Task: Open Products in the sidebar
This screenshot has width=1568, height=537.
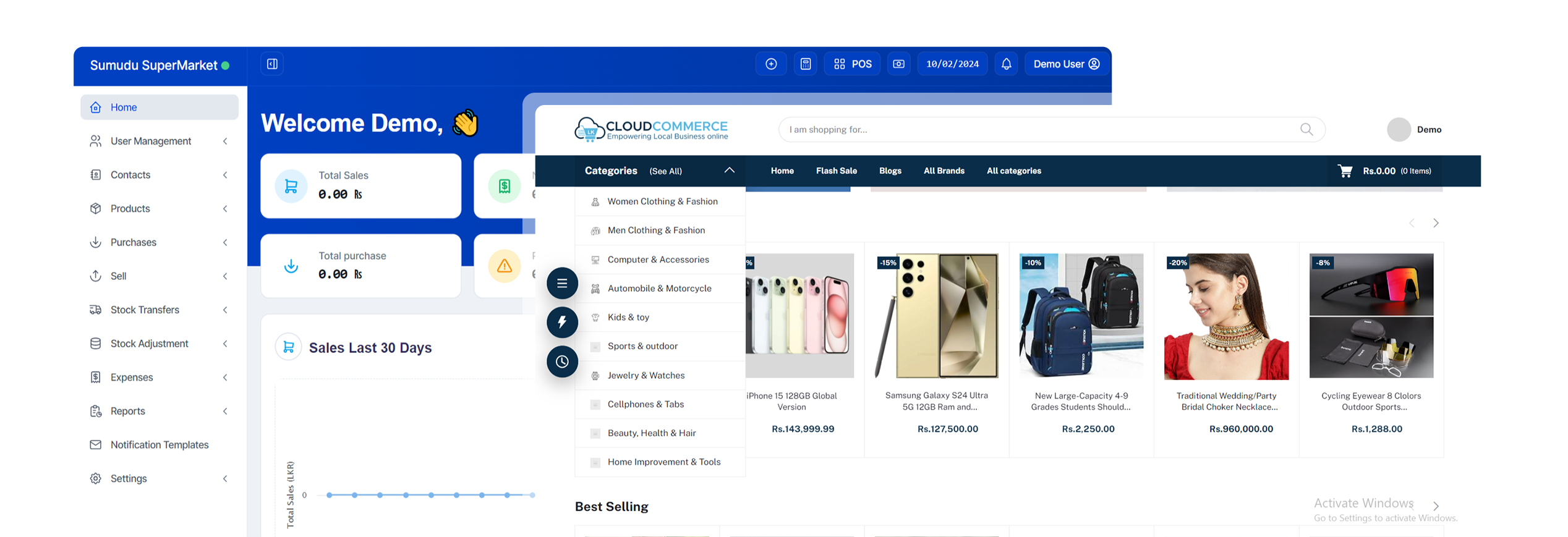Action: coord(160,208)
